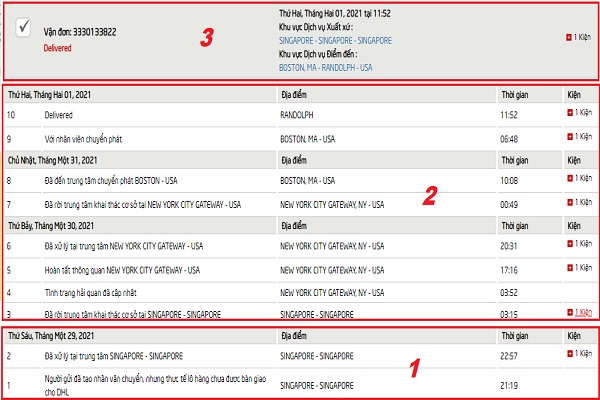Open the SINGAPORE origin service area link
Viewport: 600px width, 400px height.
(334, 41)
